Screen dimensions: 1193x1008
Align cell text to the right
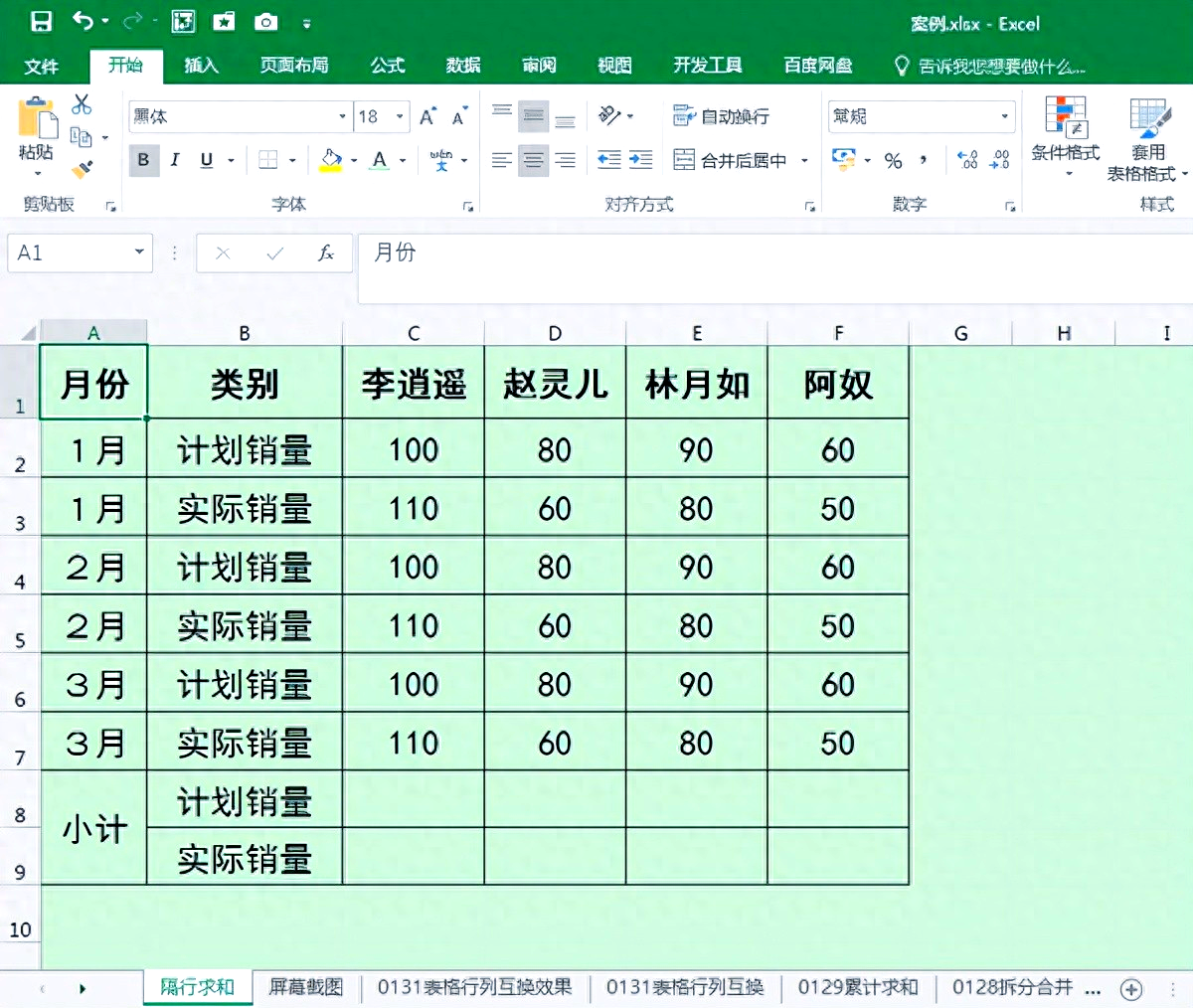point(565,160)
